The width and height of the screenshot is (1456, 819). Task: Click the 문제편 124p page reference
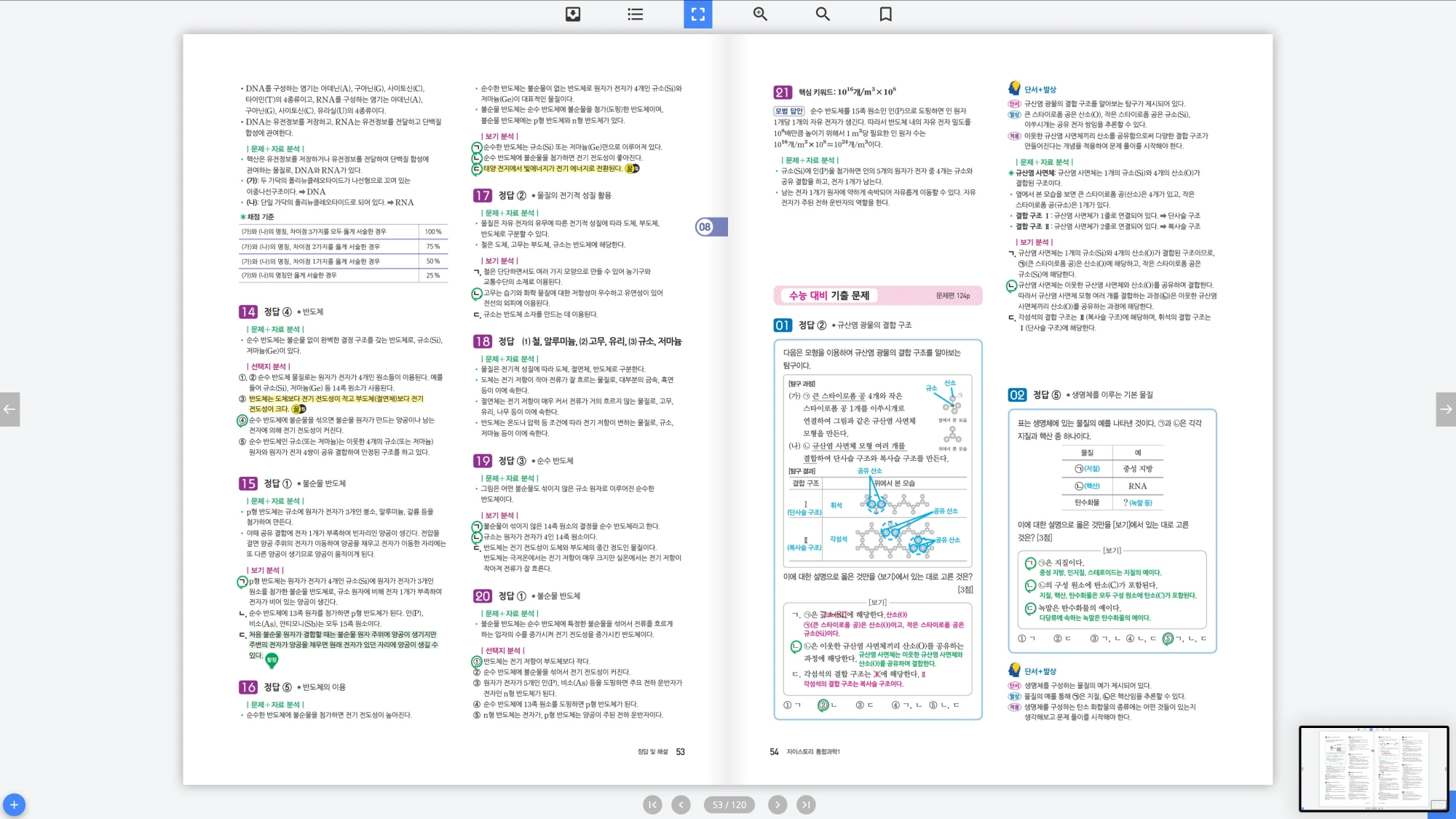(x=952, y=296)
